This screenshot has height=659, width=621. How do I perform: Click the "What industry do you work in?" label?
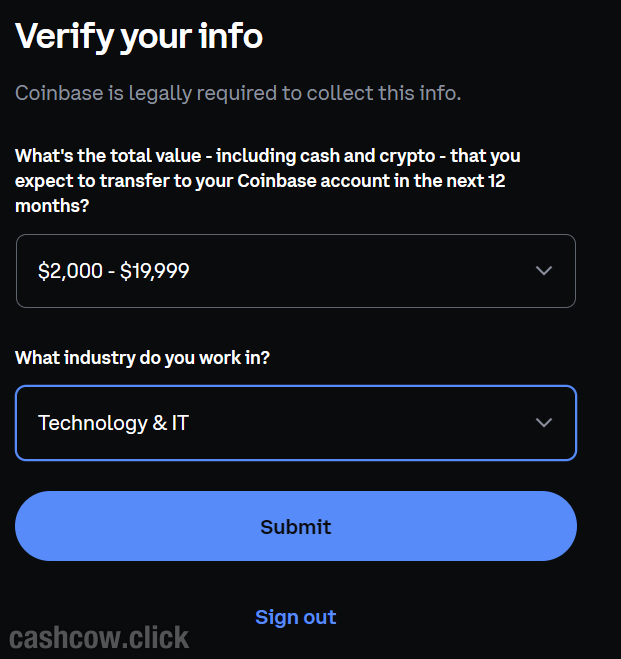pos(142,357)
